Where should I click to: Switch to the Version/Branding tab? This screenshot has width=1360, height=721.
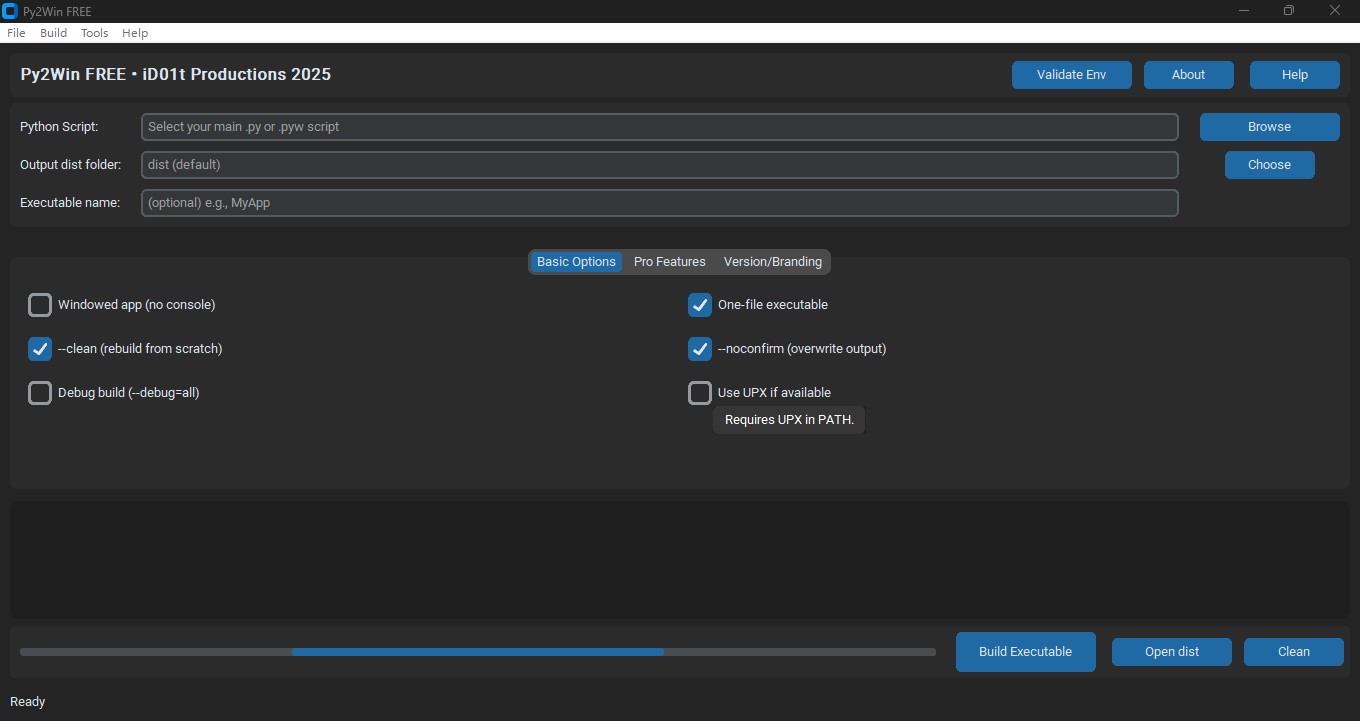click(x=773, y=262)
